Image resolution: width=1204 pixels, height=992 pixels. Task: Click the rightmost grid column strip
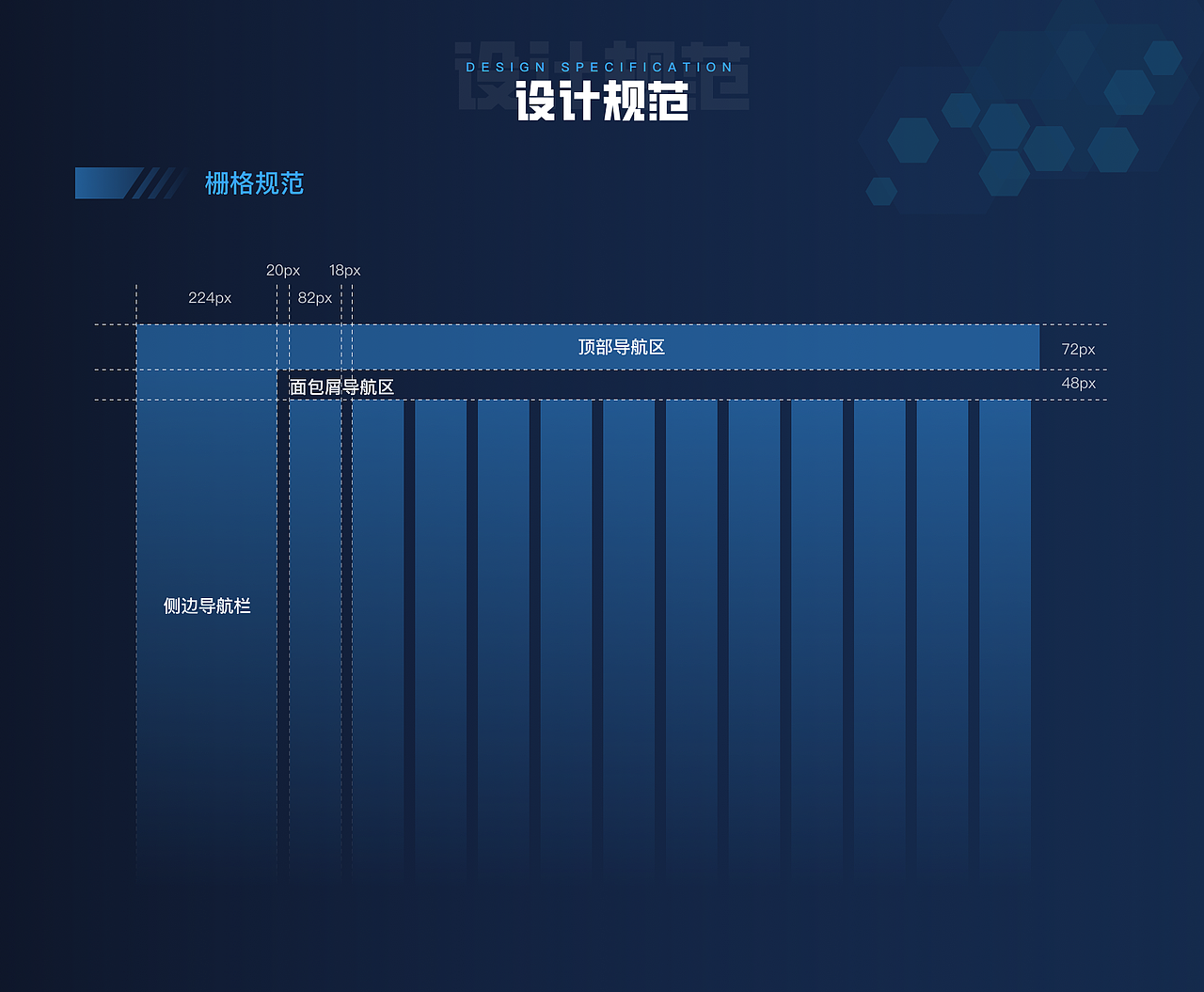pos(1005,611)
